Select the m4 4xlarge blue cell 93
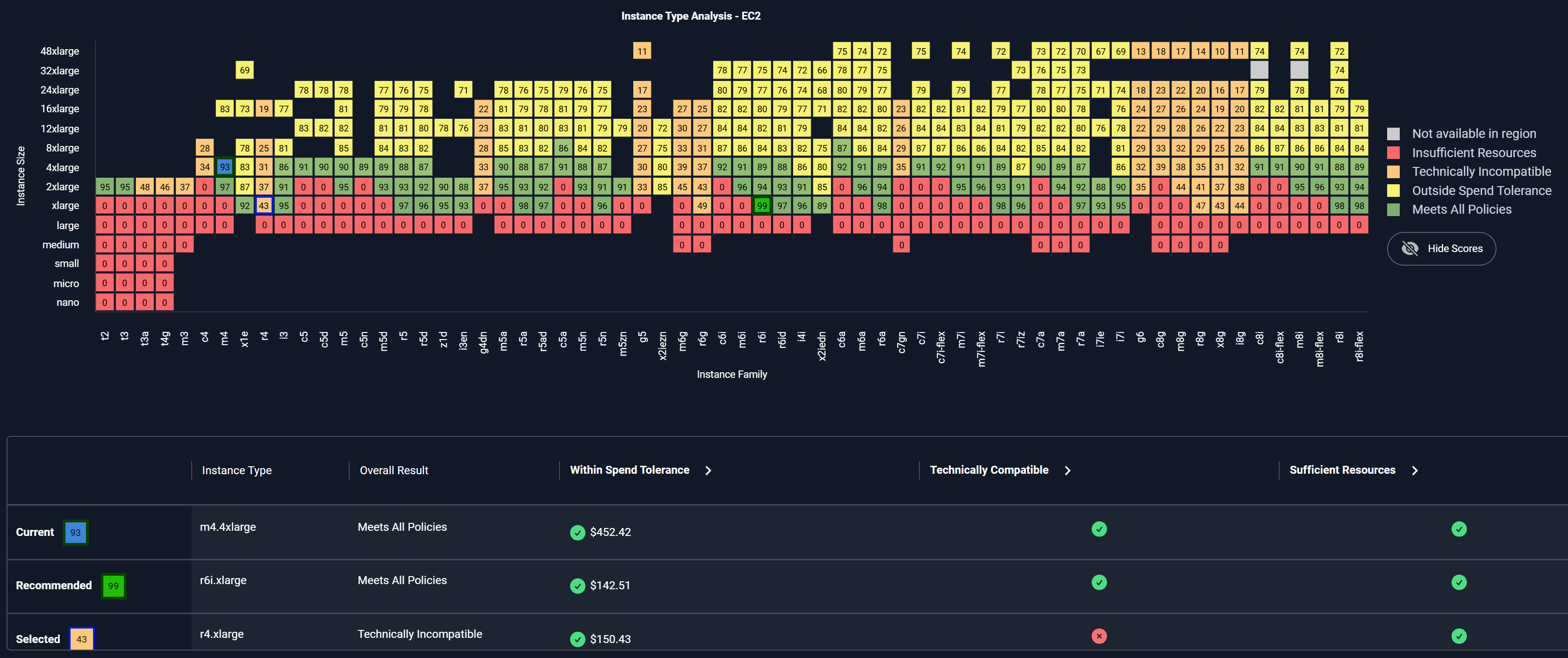The image size is (1568, 658). click(x=225, y=167)
